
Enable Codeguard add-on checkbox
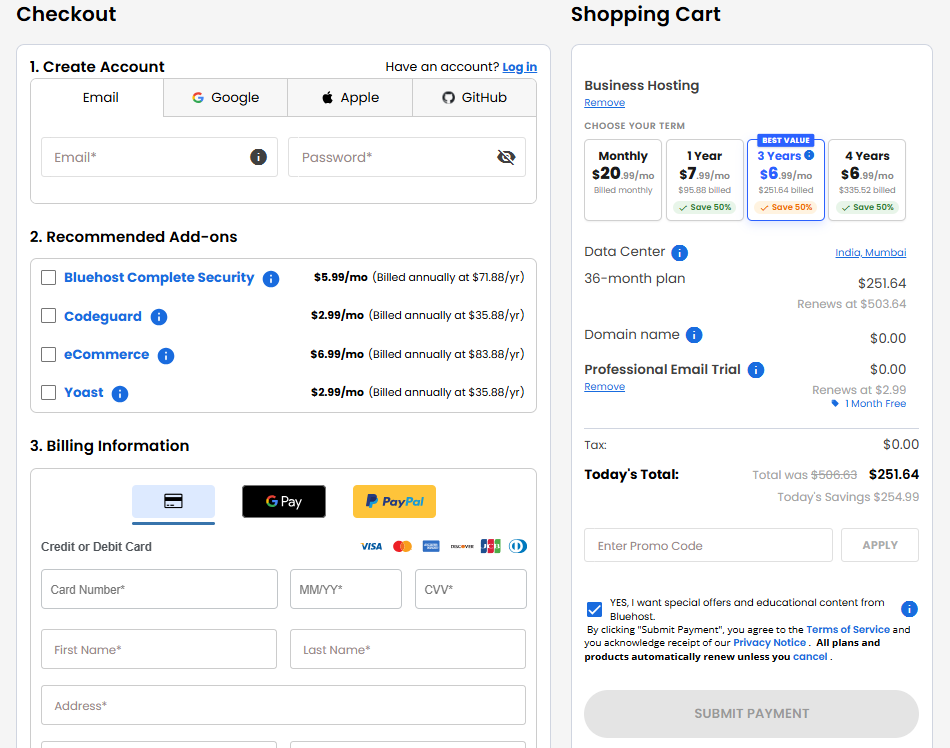(48, 316)
